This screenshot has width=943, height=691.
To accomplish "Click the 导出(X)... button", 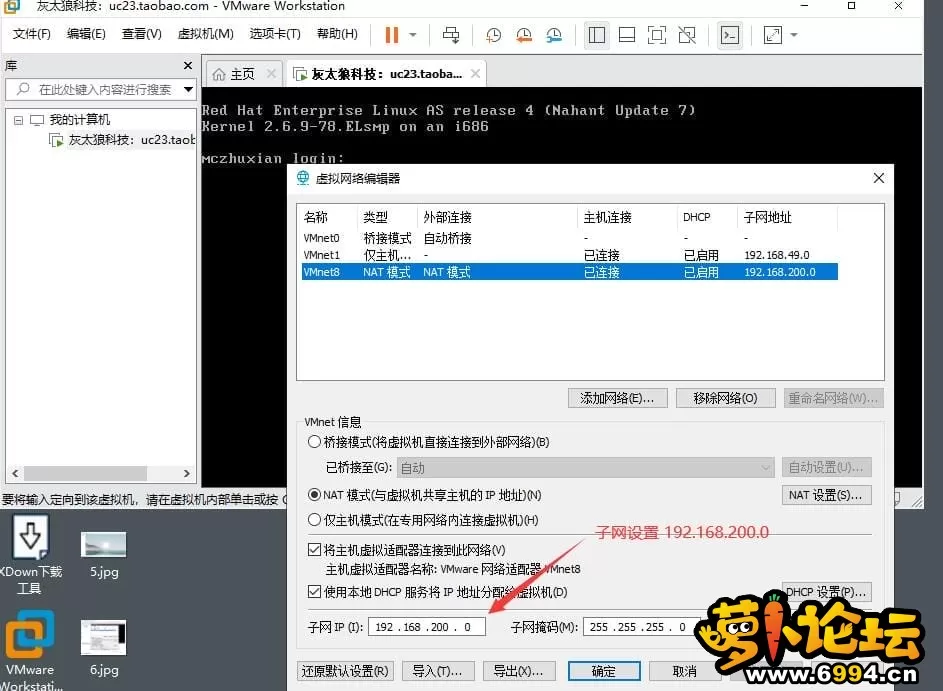I will (x=518, y=671).
